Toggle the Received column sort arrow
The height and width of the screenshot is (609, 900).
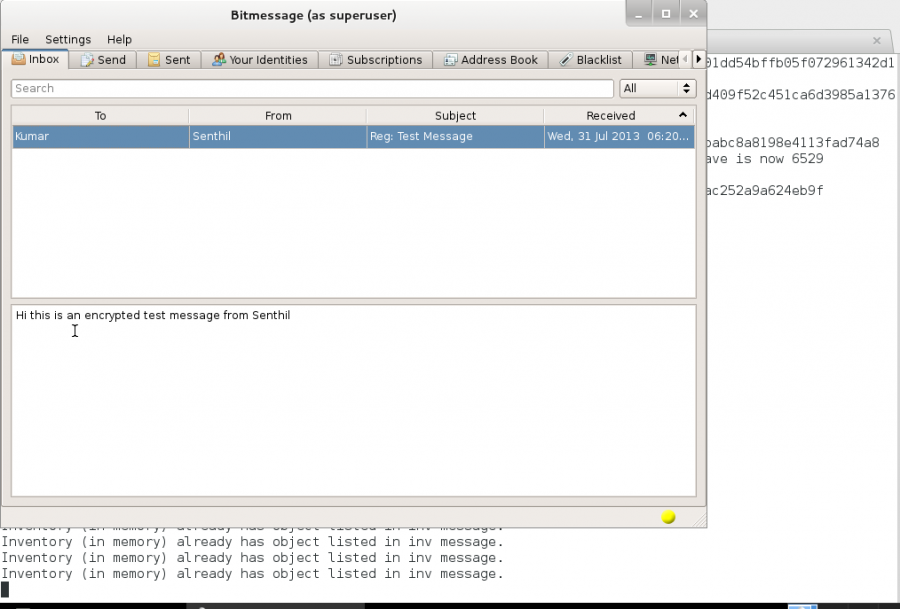[x=682, y=115]
